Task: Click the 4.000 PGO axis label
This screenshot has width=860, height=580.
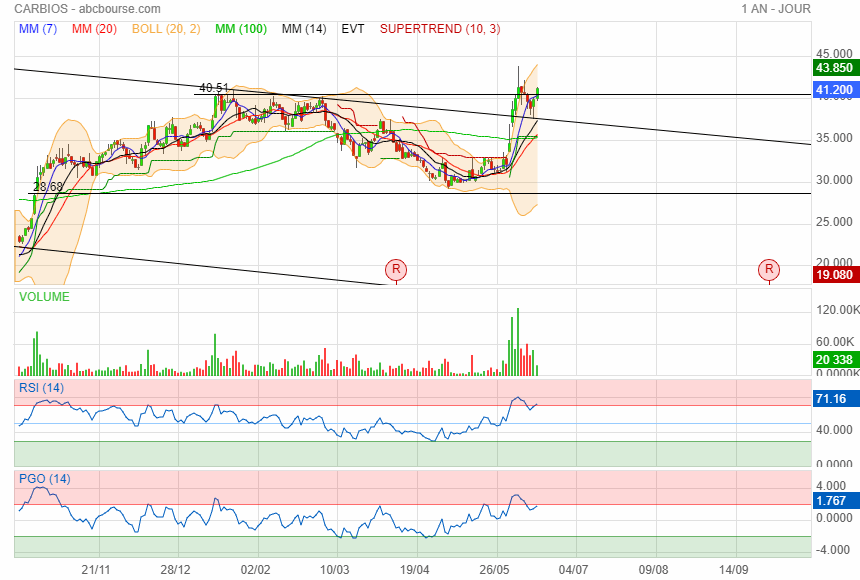Action: coord(831,486)
